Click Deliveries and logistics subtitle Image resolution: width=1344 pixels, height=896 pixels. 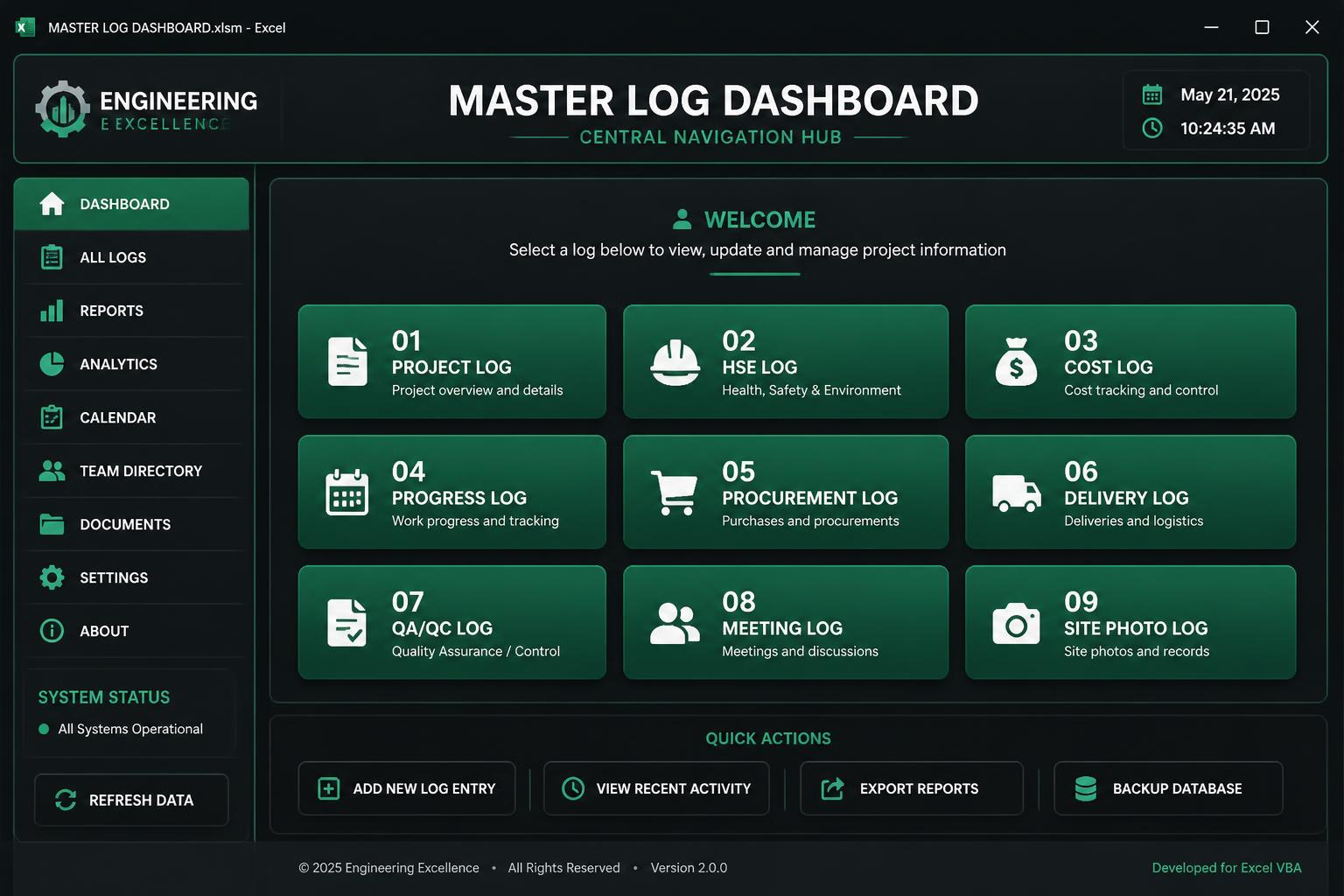tap(1133, 521)
